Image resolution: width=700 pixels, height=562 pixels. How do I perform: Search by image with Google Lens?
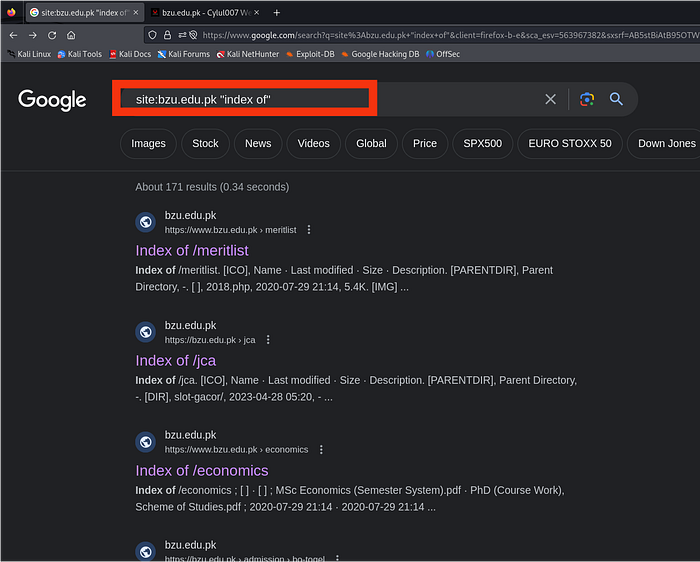coord(587,99)
